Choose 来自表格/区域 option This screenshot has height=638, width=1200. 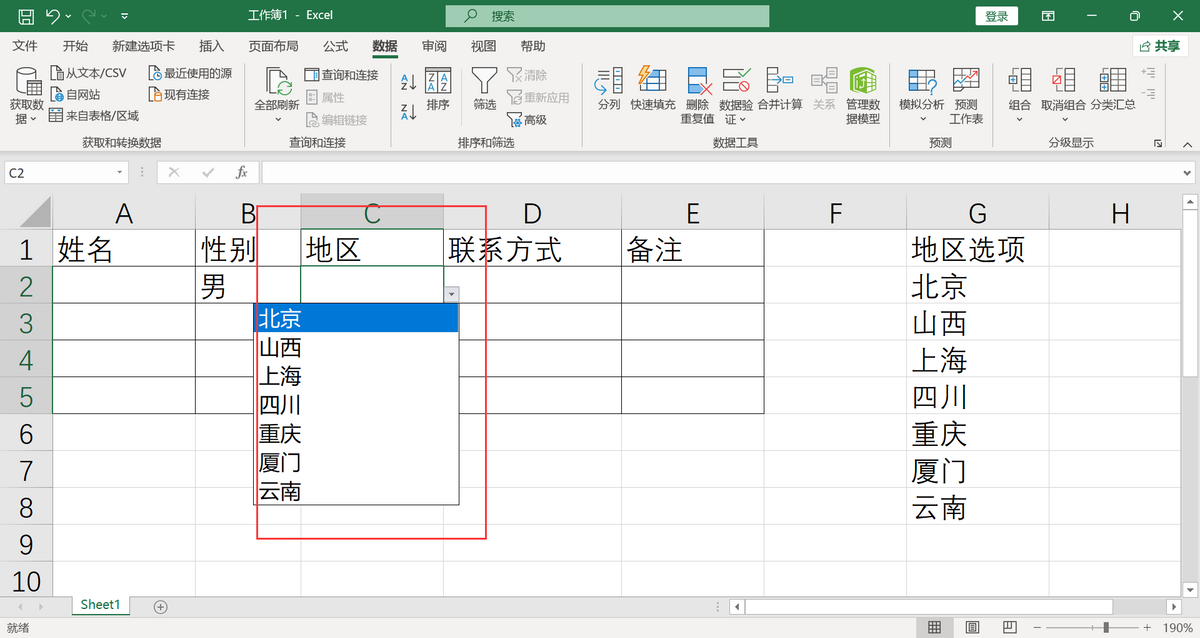click(x=94, y=116)
